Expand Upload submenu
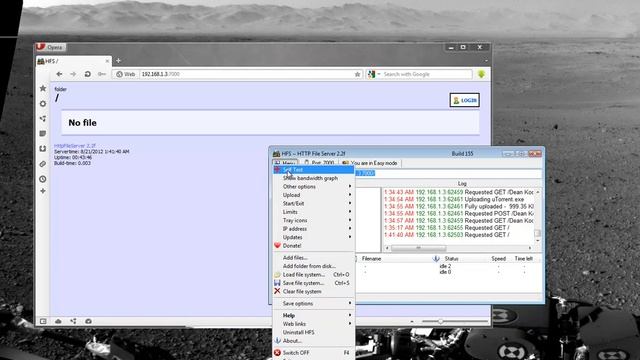Image resolution: width=640 pixels, height=360 pixels. coord(313,195)
